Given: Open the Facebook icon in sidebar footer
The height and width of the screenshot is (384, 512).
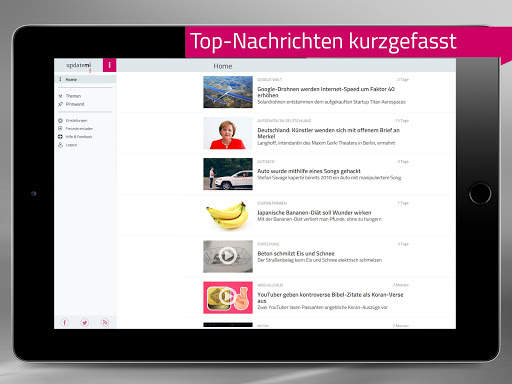Looking at the screenshot, I should pos(65,322).
